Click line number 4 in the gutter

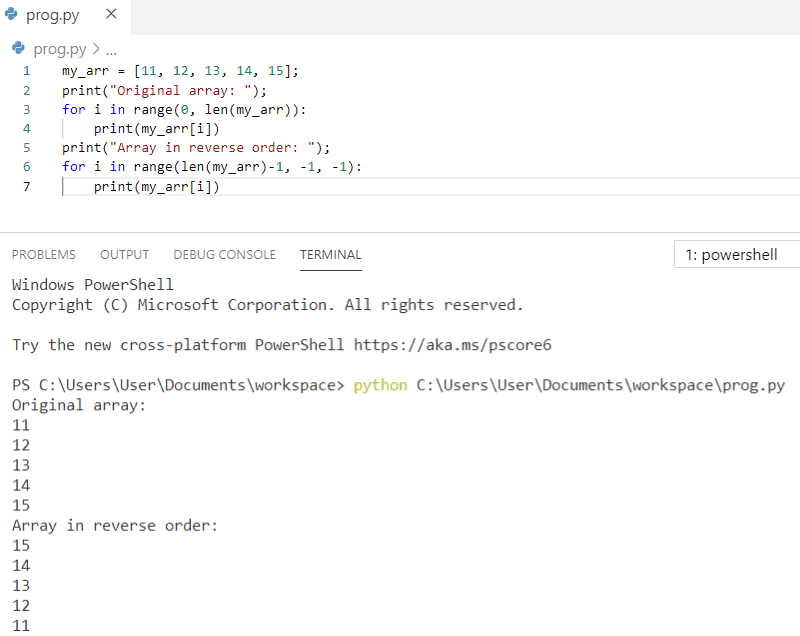point(27,129)
